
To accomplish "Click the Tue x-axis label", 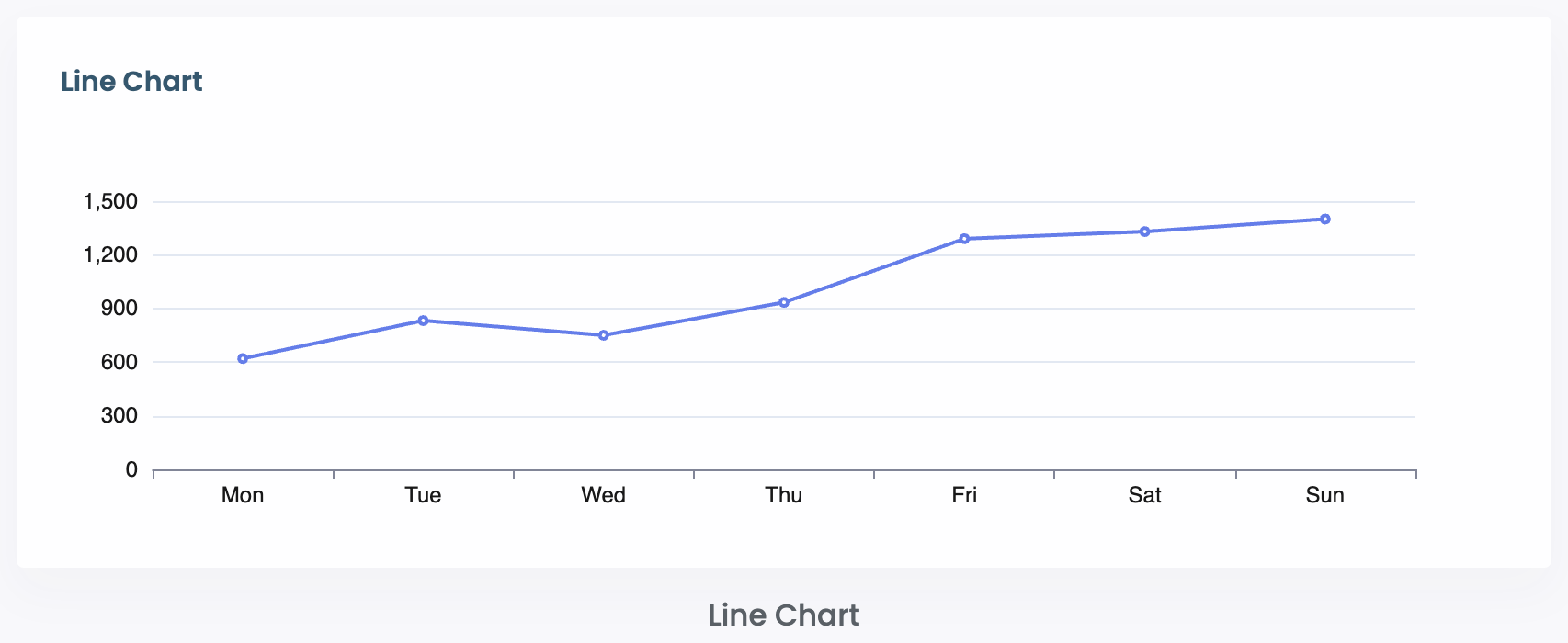I will point(423,495).
